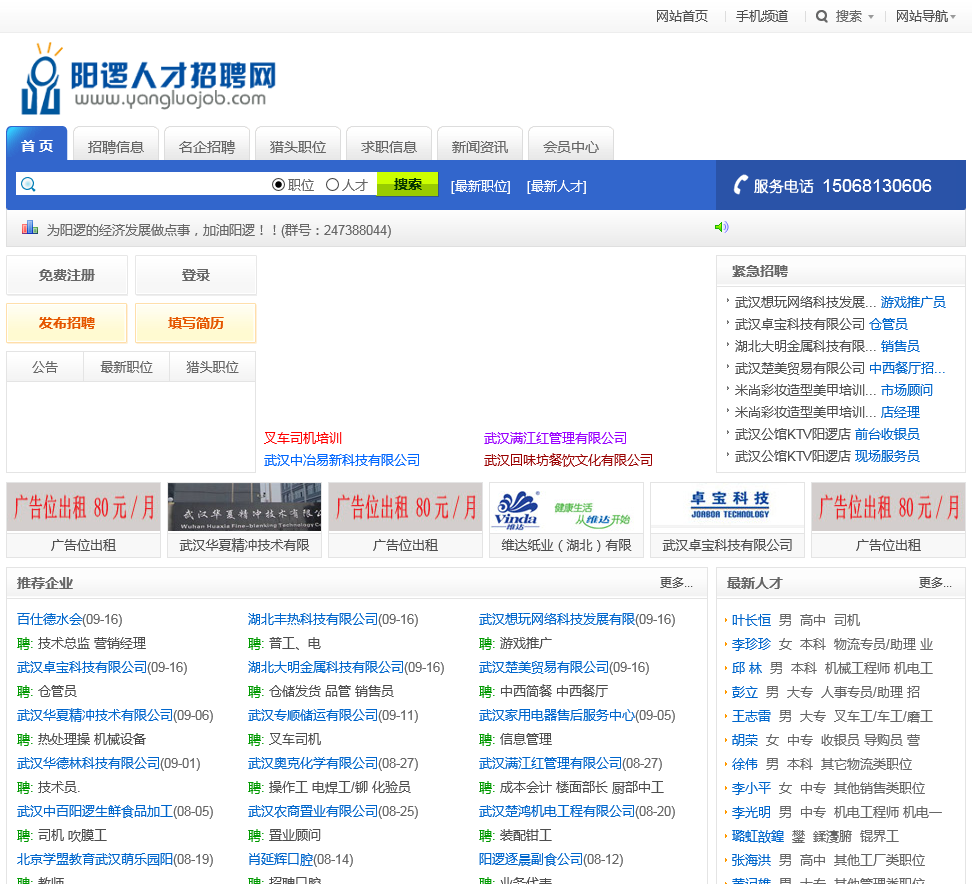Show 更多 in 推荐企业 section
Viewport: 972px width, 884px height.
(x=676, y=583)
